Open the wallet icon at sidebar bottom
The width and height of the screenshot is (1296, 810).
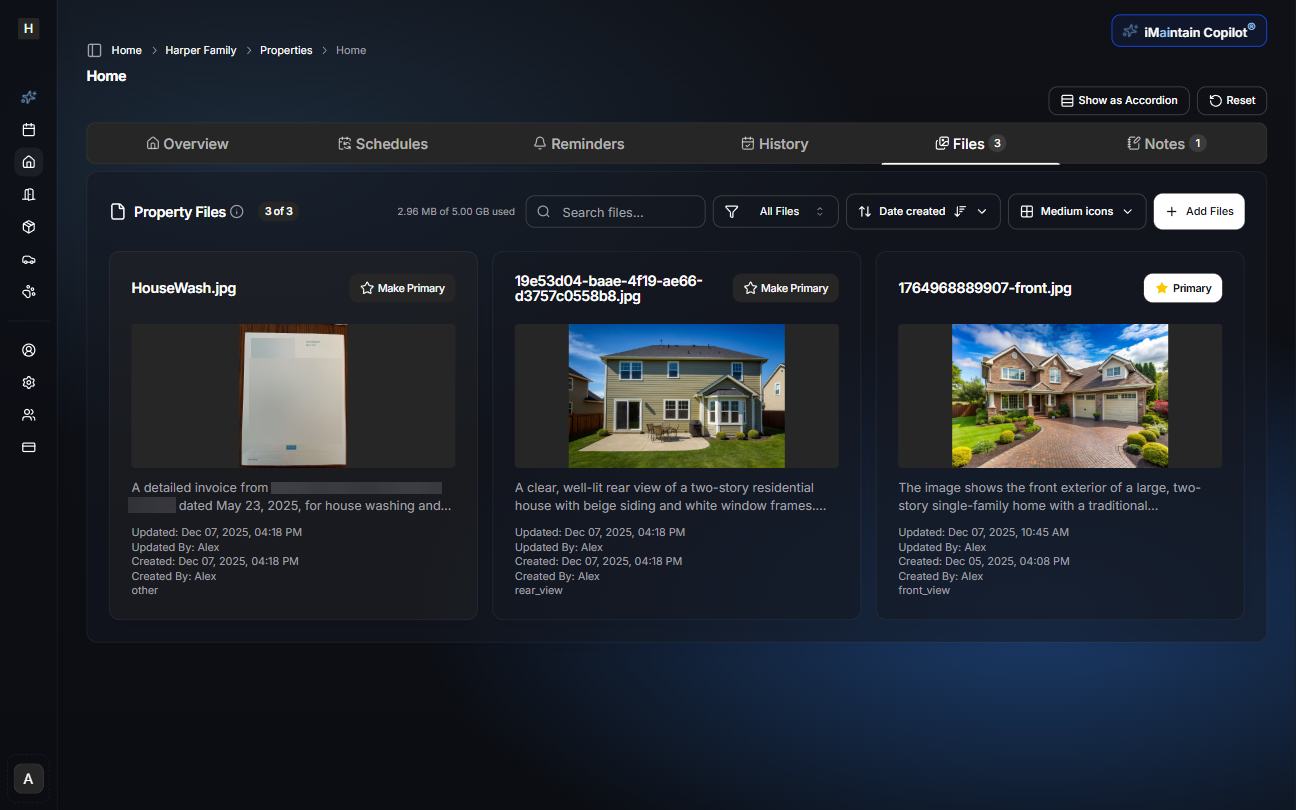[x=28, y=447]
